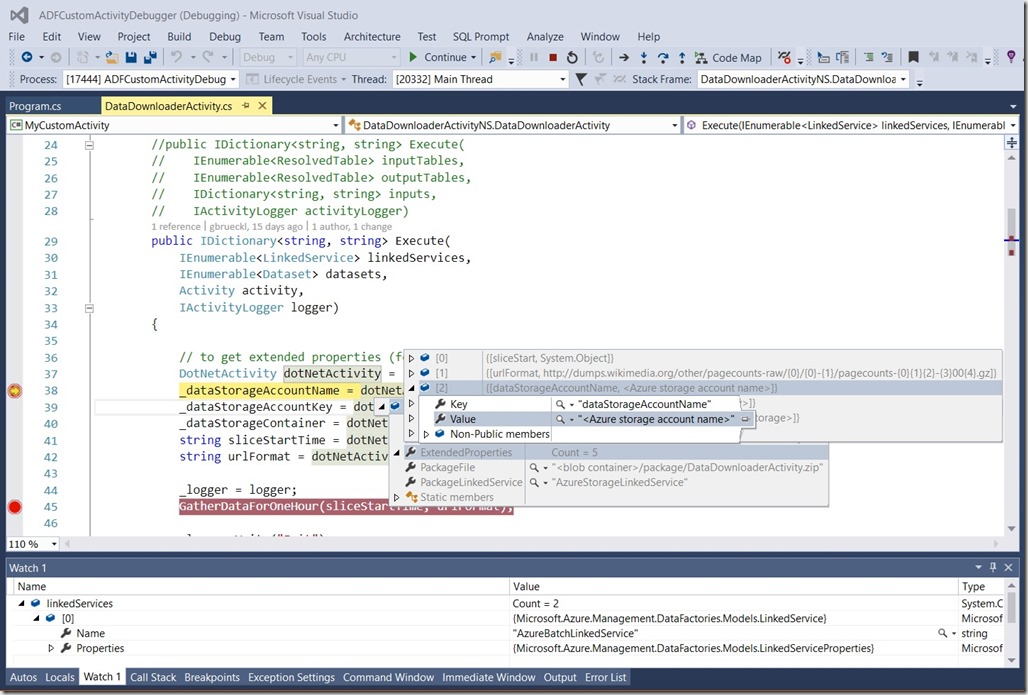This screenshot has height=695, width=1028.
Task: Switch to the Locals tab
Action: tap(60, 677)
